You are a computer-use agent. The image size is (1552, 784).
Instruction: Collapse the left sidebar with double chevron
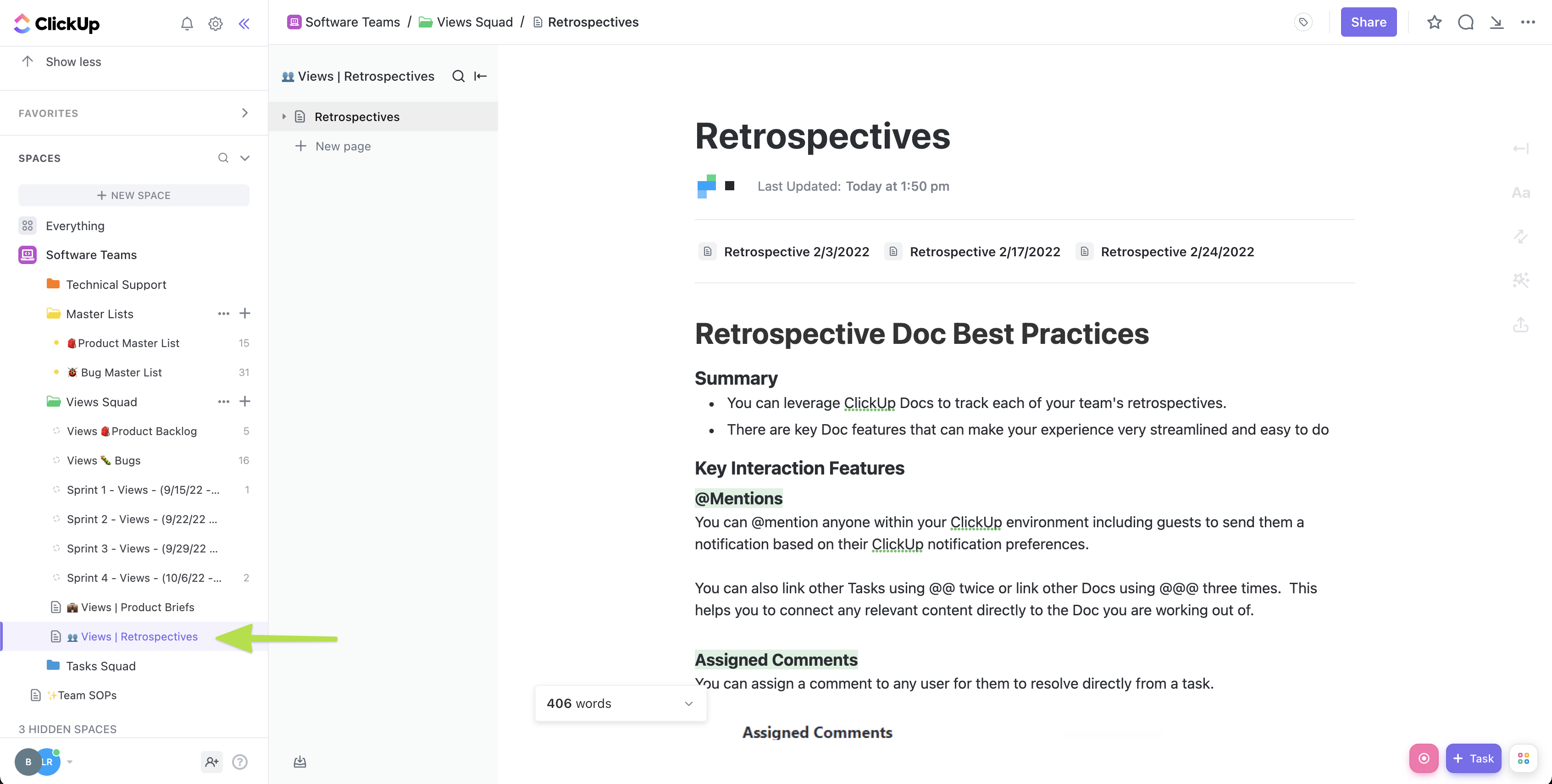[244, 23]
